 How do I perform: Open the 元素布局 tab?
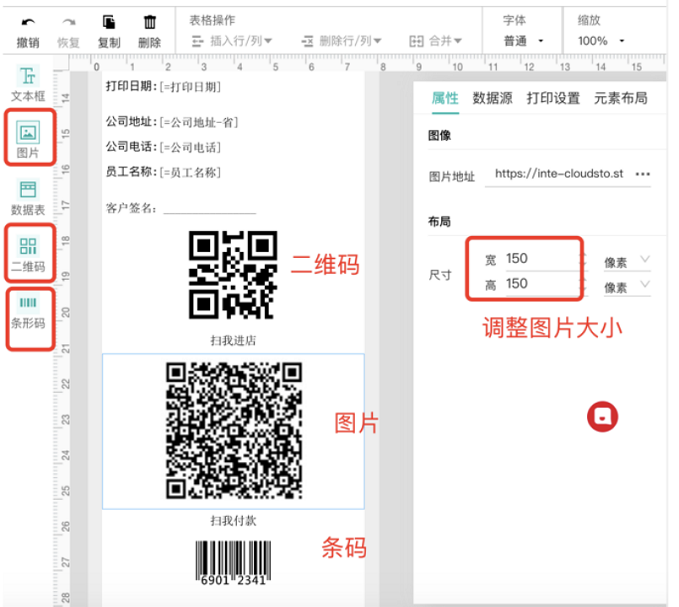[620, 98]
